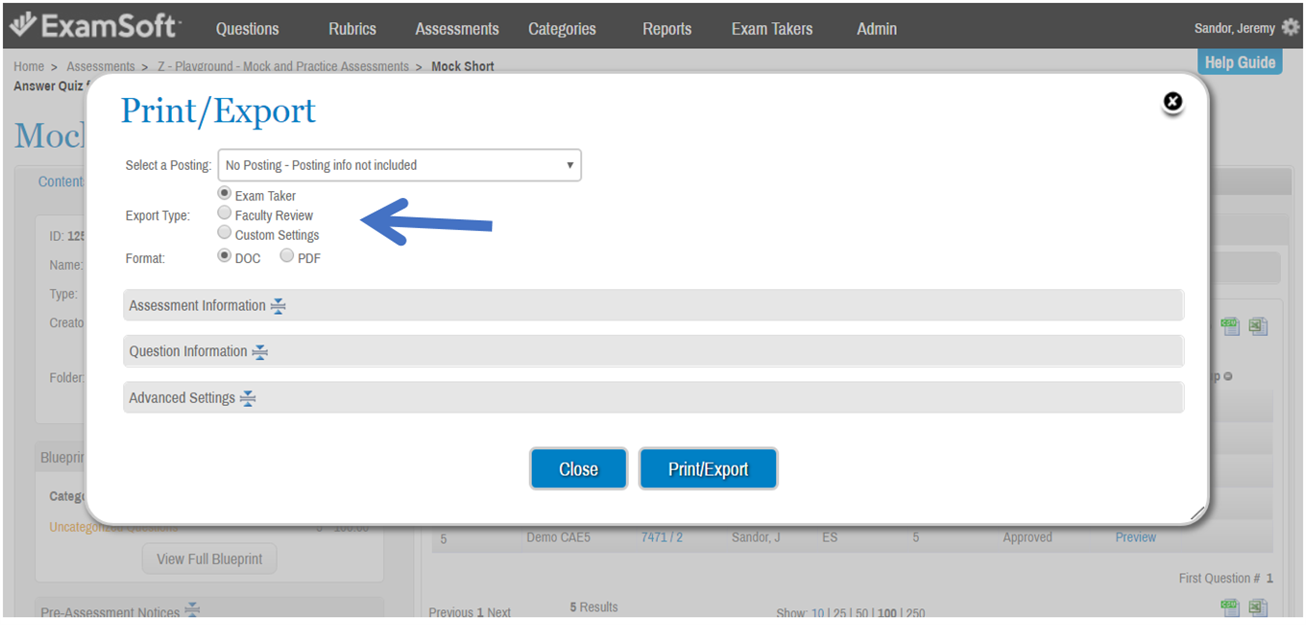Viewport: 1306px width, 625px height.
Task: Click the Pre-Assessment Notices collapse icon
Action: 192,610
